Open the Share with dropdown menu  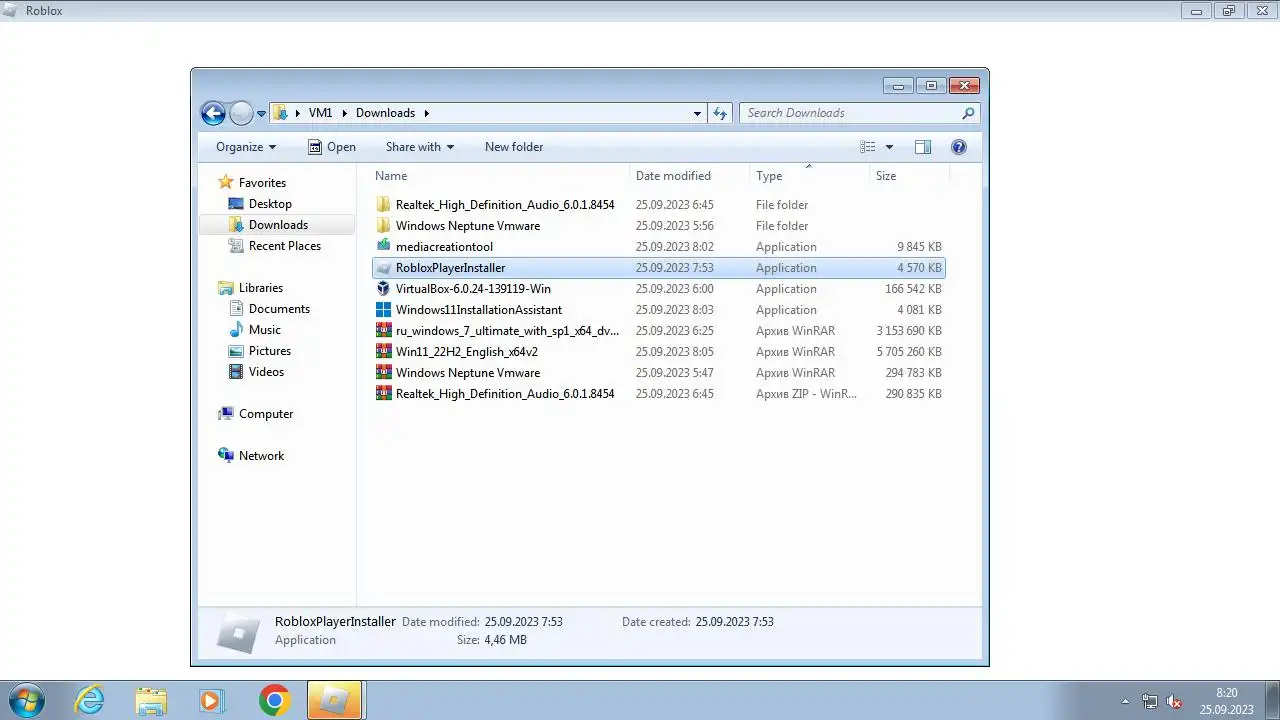pos(420,147)
